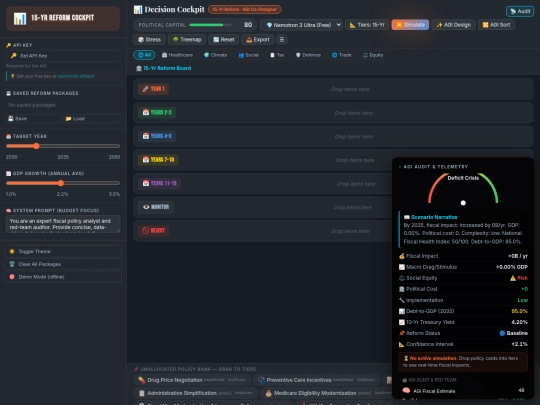Click the Political Cost row
Viewport: 540px width, 405px height.
tap(463, 289)
